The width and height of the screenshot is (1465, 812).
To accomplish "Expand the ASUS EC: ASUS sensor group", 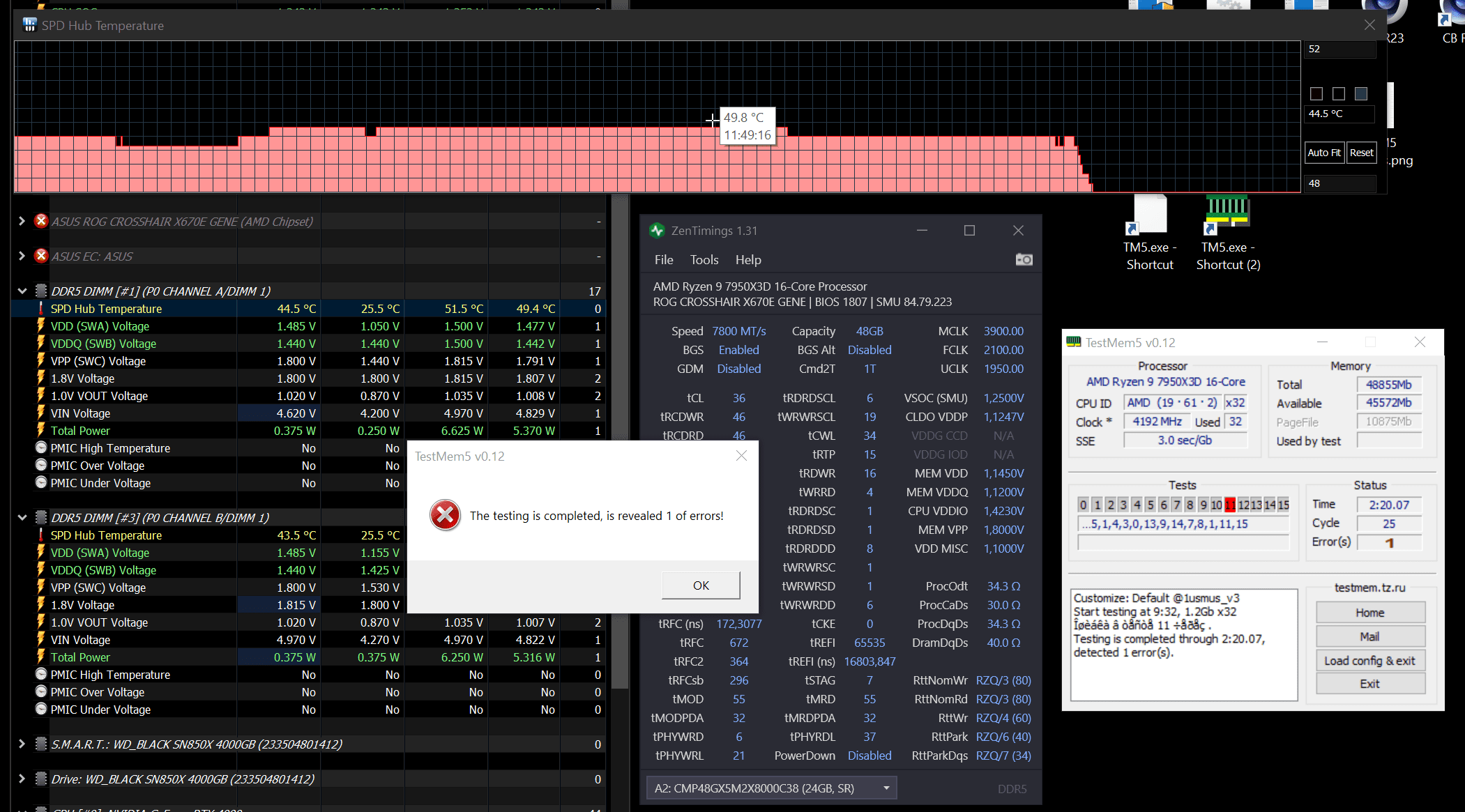I will tap(22, 256).
